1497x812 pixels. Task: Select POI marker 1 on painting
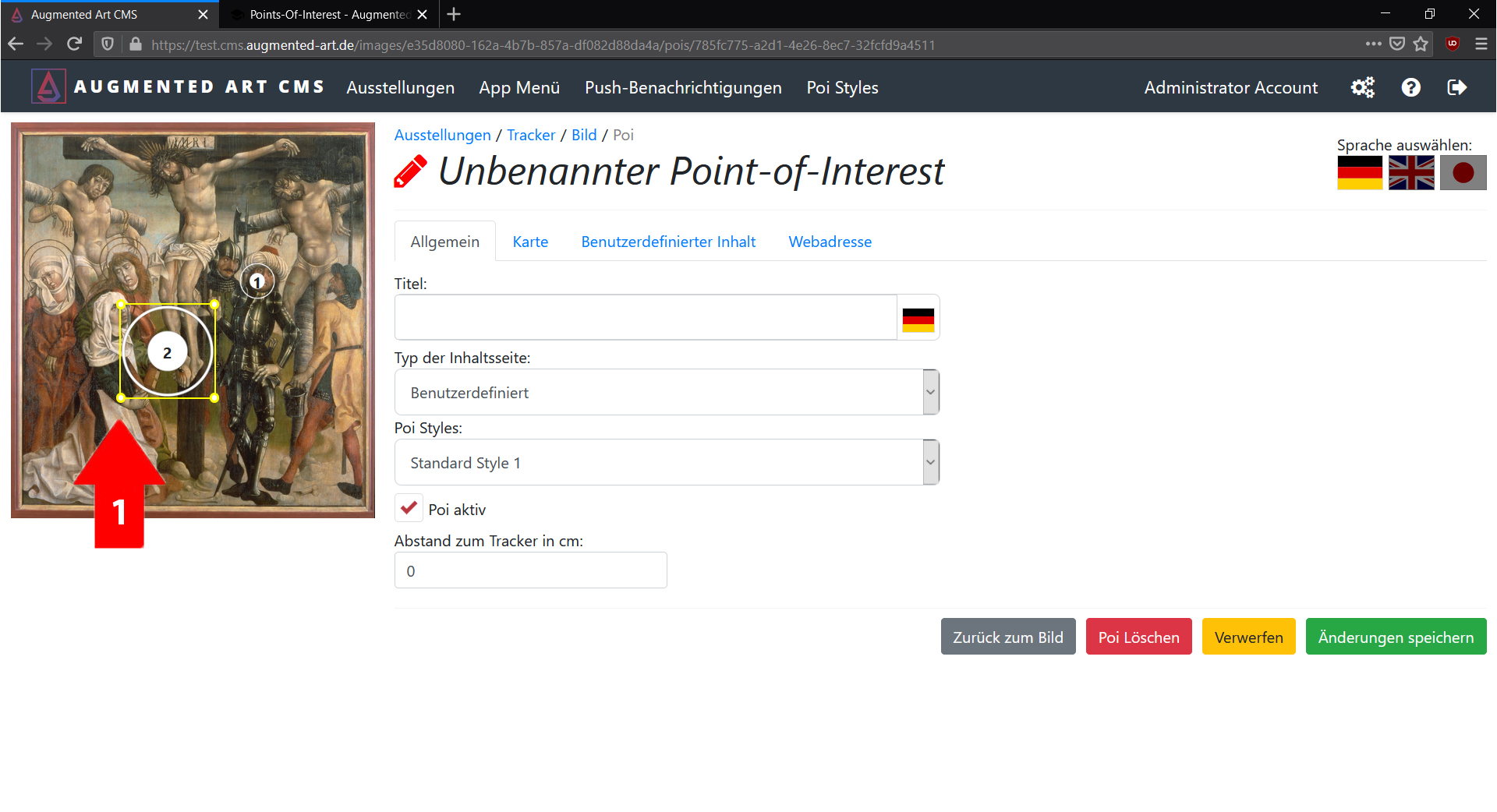tap(257, 281)
